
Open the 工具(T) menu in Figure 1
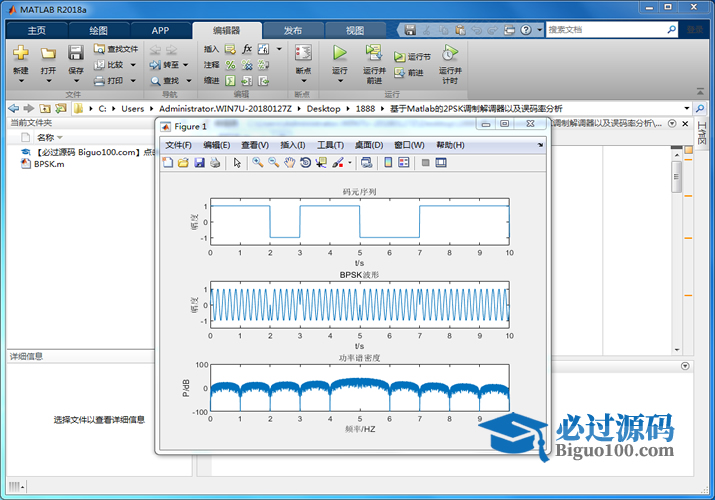330,145
